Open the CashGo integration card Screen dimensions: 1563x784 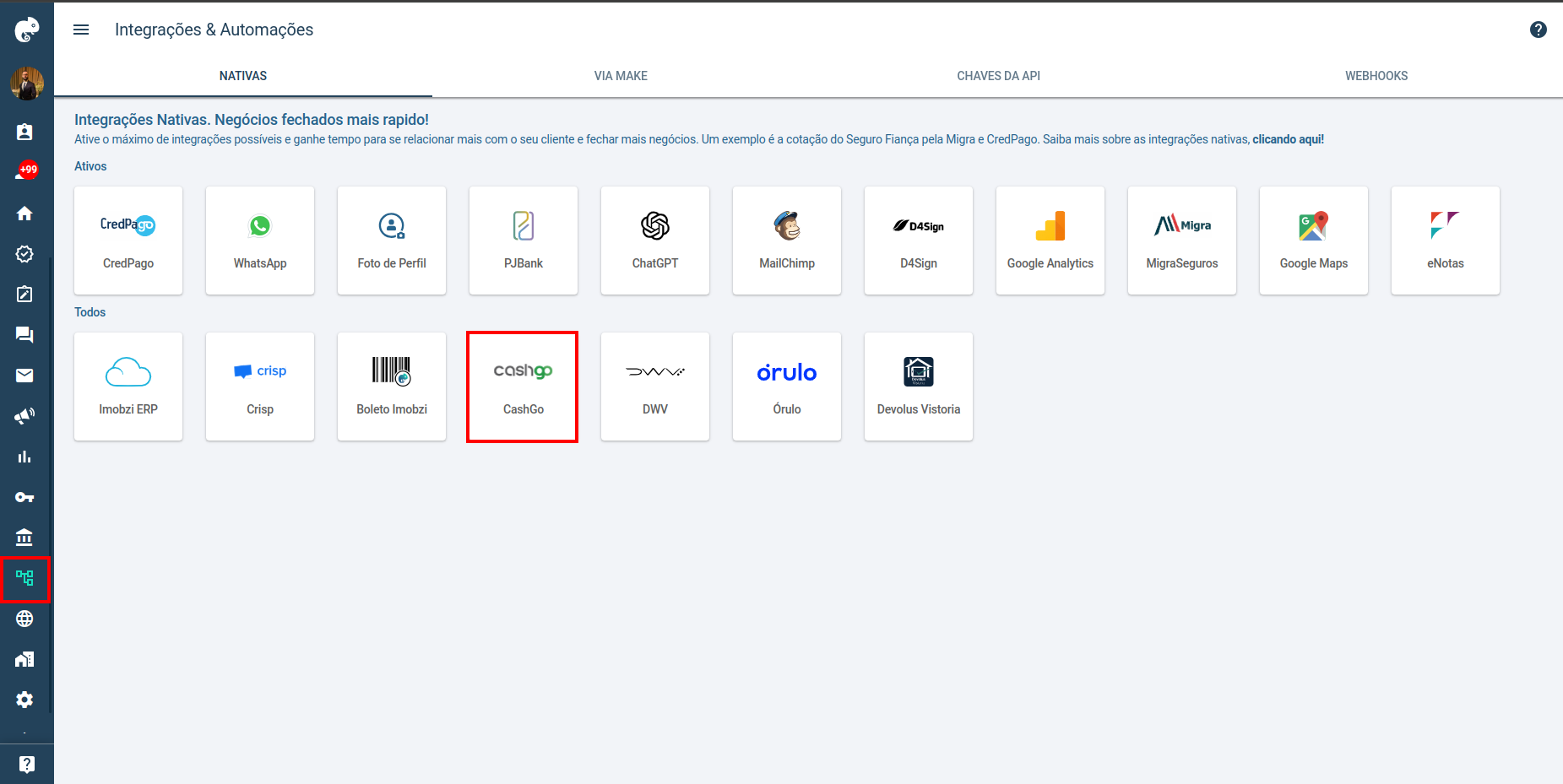pos(524,387)
